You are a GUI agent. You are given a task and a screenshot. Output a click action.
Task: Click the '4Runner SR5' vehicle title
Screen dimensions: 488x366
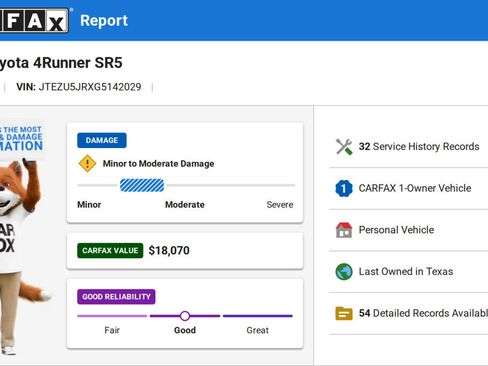78,63
